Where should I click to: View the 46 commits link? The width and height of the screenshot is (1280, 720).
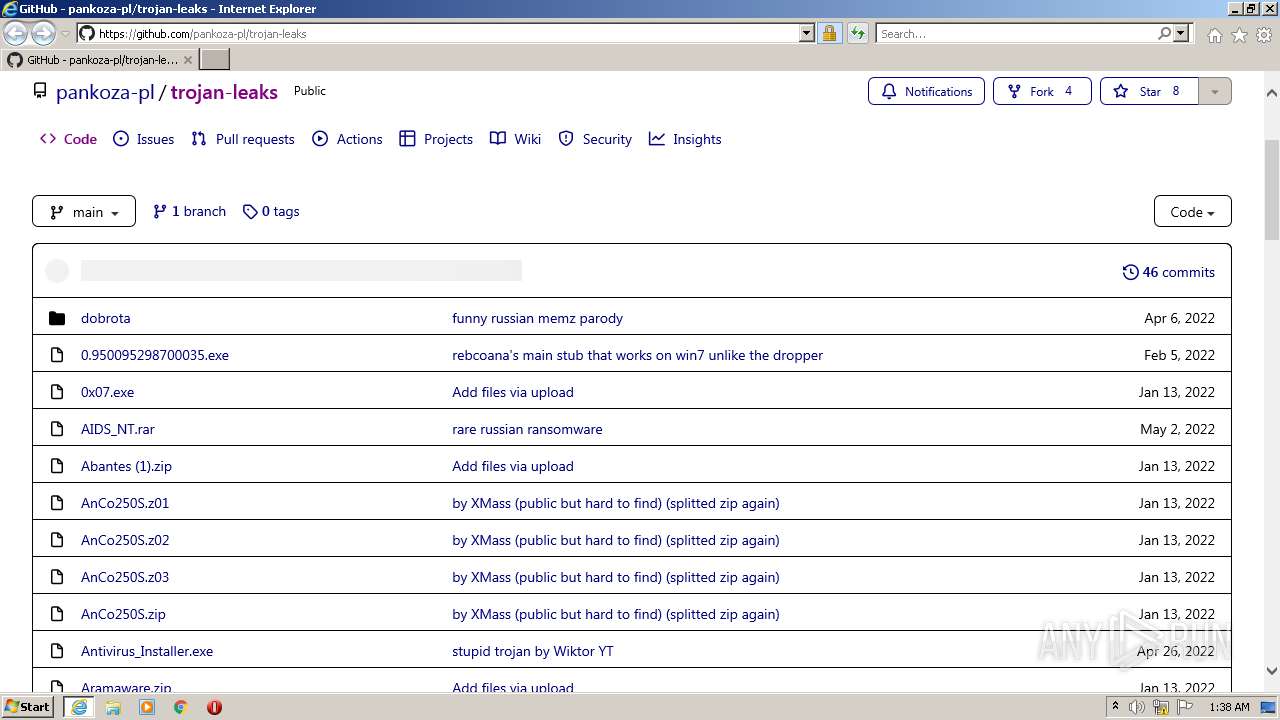(1168, 272)
